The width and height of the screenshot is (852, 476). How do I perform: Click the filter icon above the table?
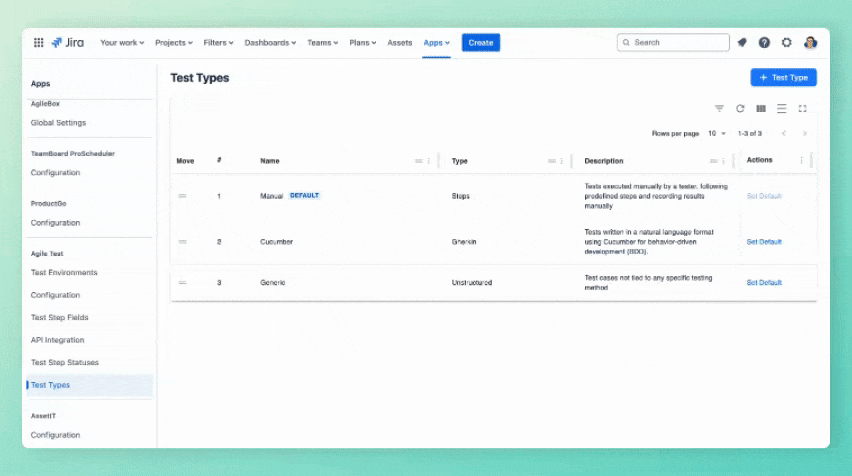719,108
